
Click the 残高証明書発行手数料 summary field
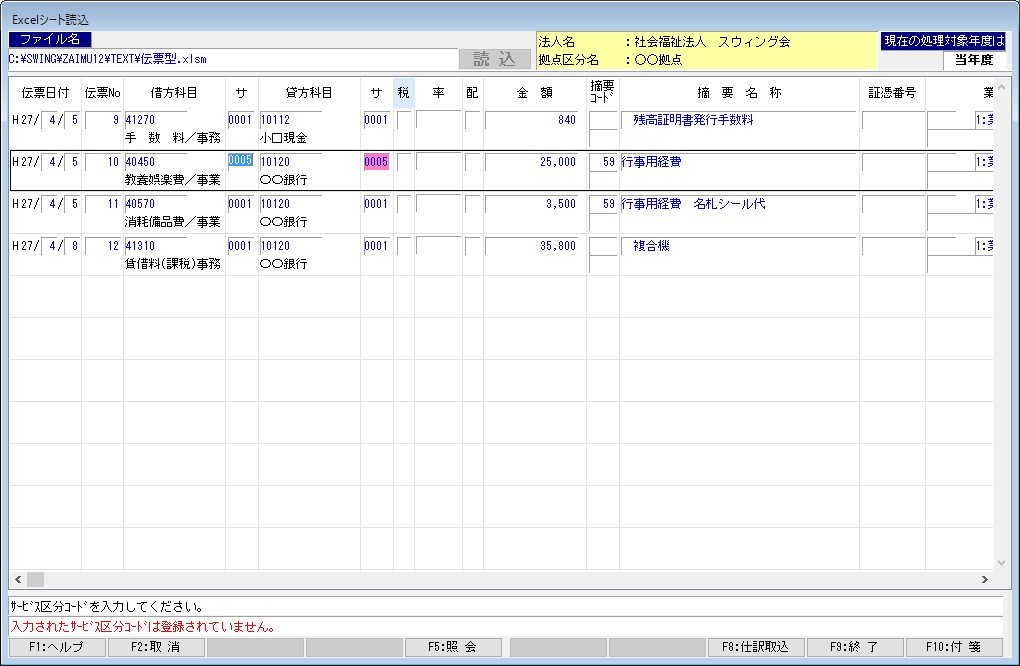[738, 120]
